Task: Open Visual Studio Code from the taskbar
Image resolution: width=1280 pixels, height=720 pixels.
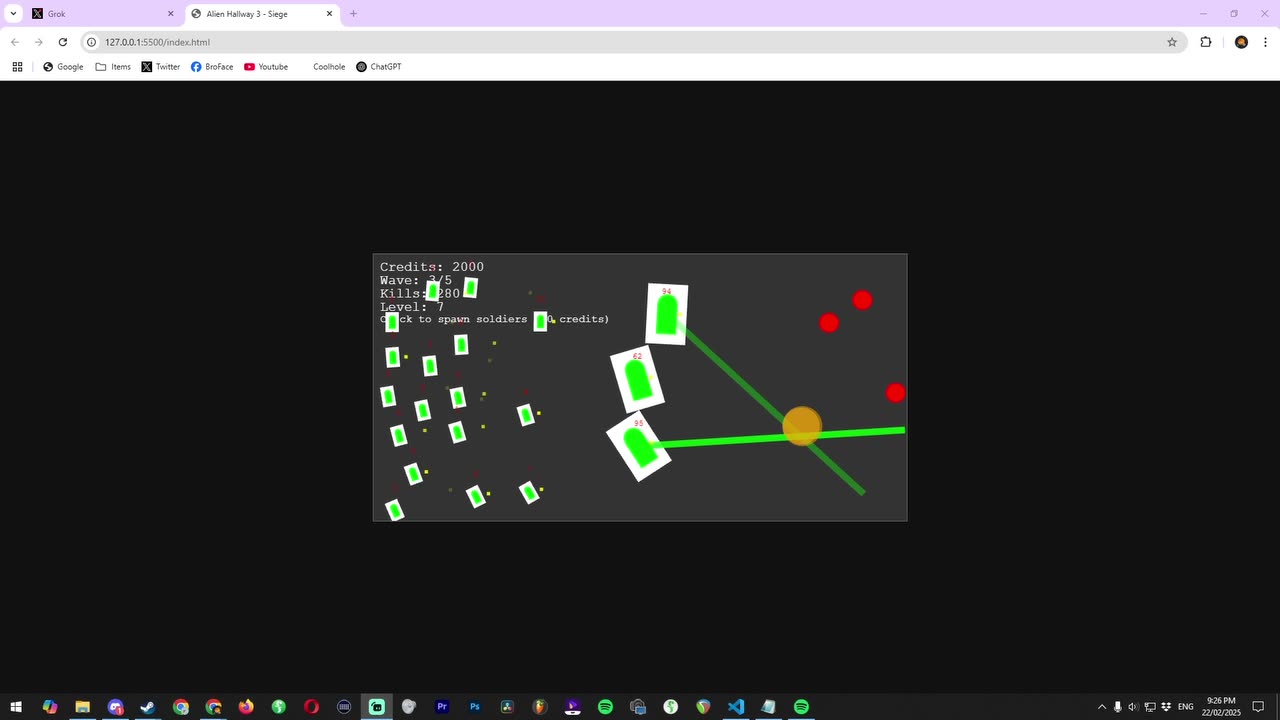Action: tap(736, 707)
